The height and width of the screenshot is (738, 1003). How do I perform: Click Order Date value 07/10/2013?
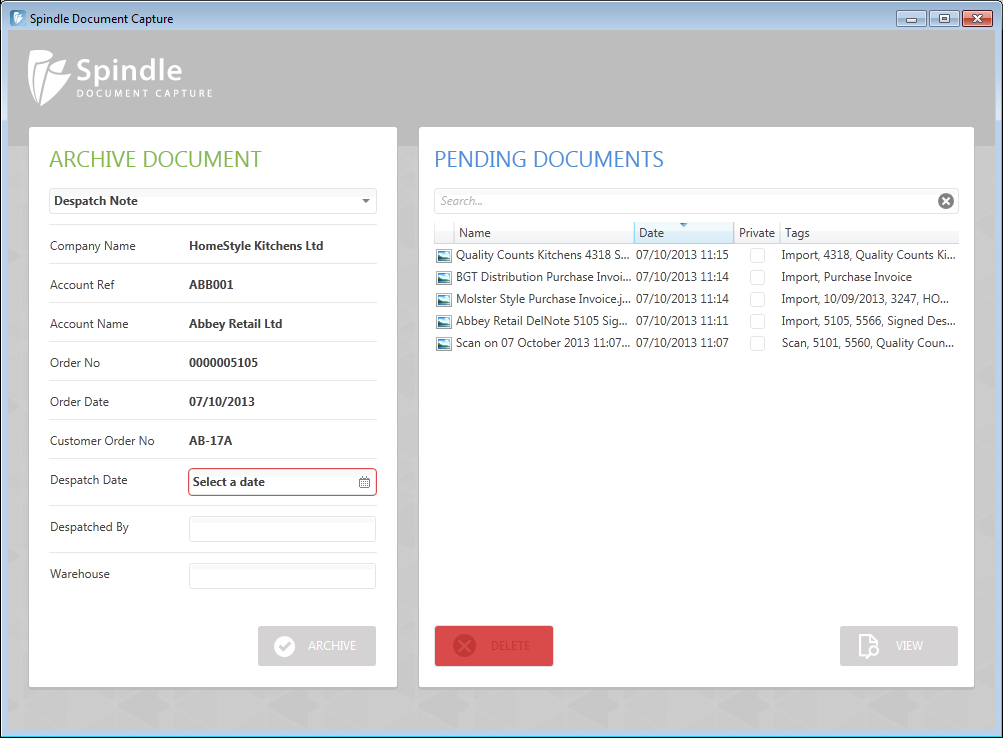point(221,402)
